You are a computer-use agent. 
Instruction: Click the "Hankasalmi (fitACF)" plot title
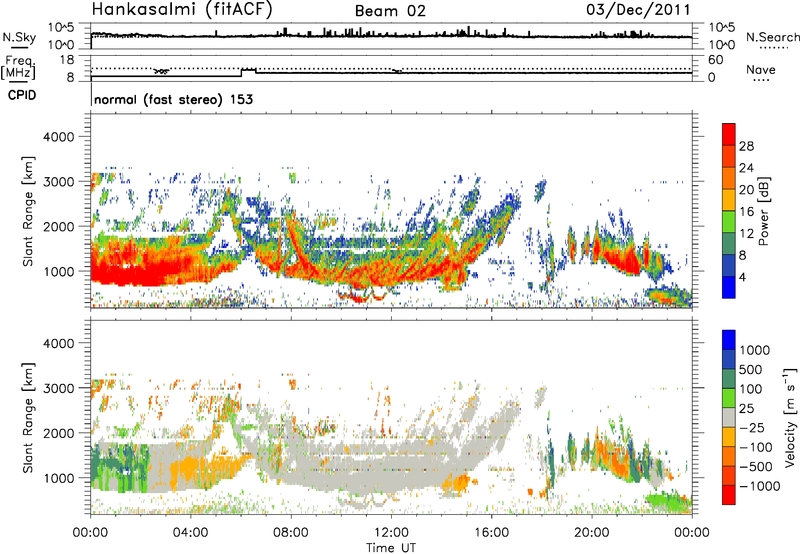pos(182,10)
